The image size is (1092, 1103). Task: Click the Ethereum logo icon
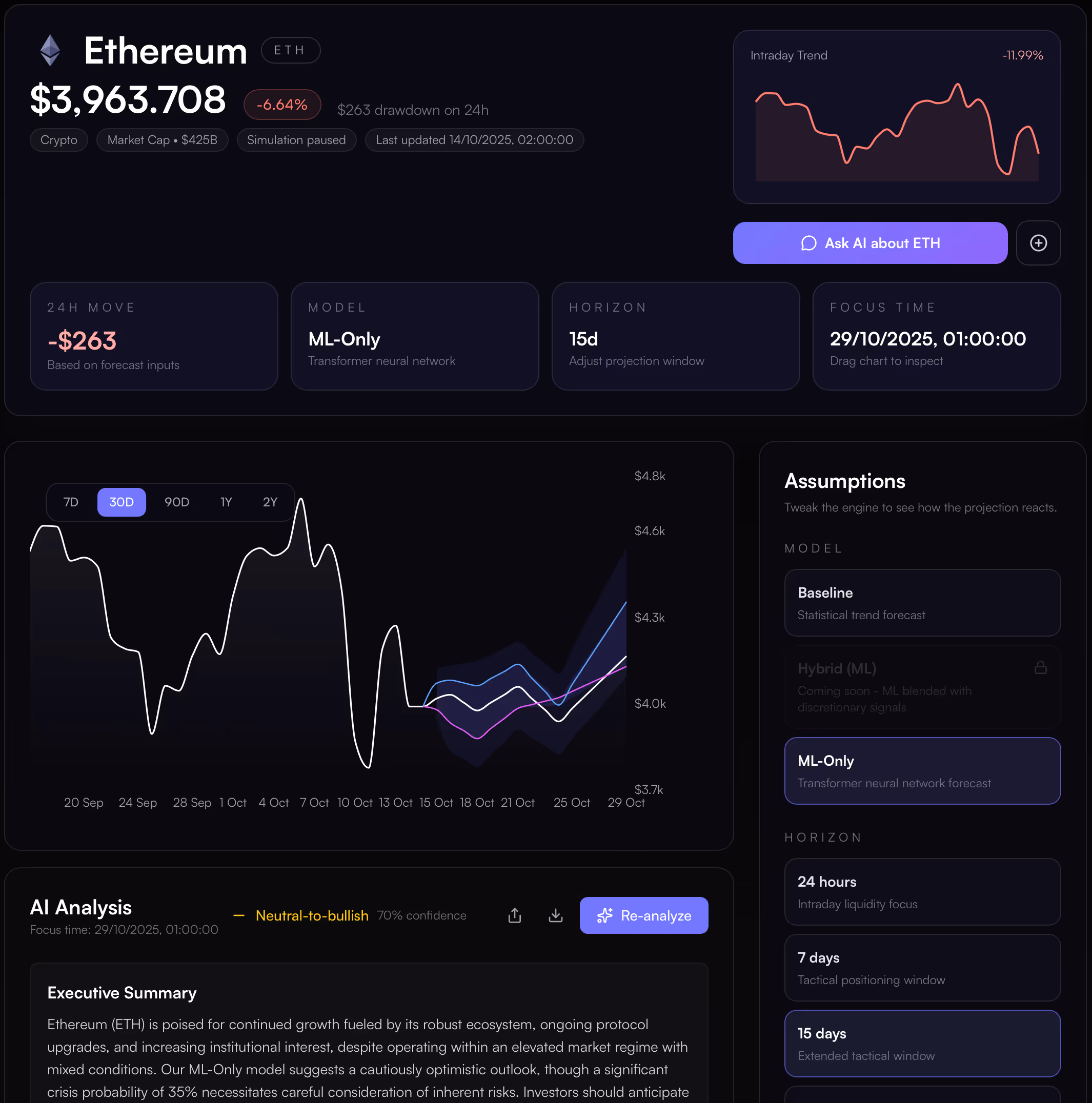tap(50, 50)
